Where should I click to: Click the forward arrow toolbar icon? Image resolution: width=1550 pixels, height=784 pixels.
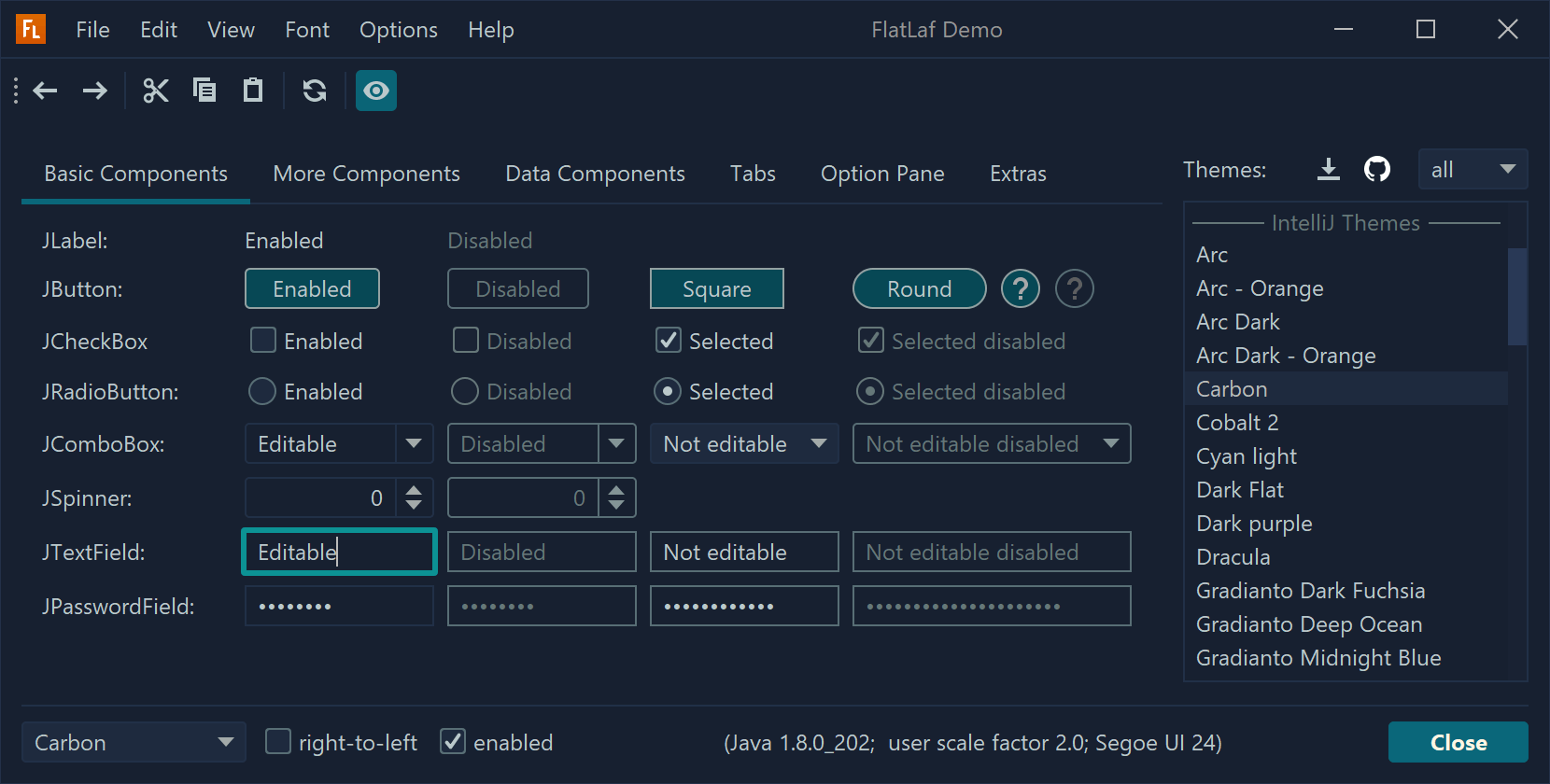click(94, 91)
